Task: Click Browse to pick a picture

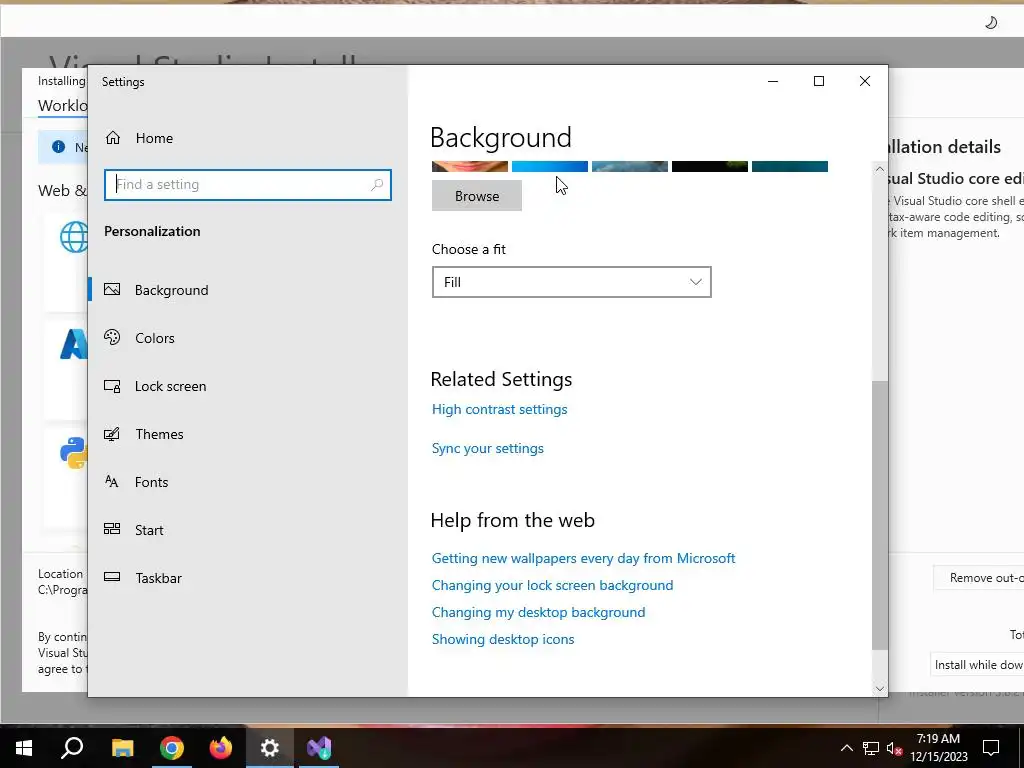Action: [477, 196]
